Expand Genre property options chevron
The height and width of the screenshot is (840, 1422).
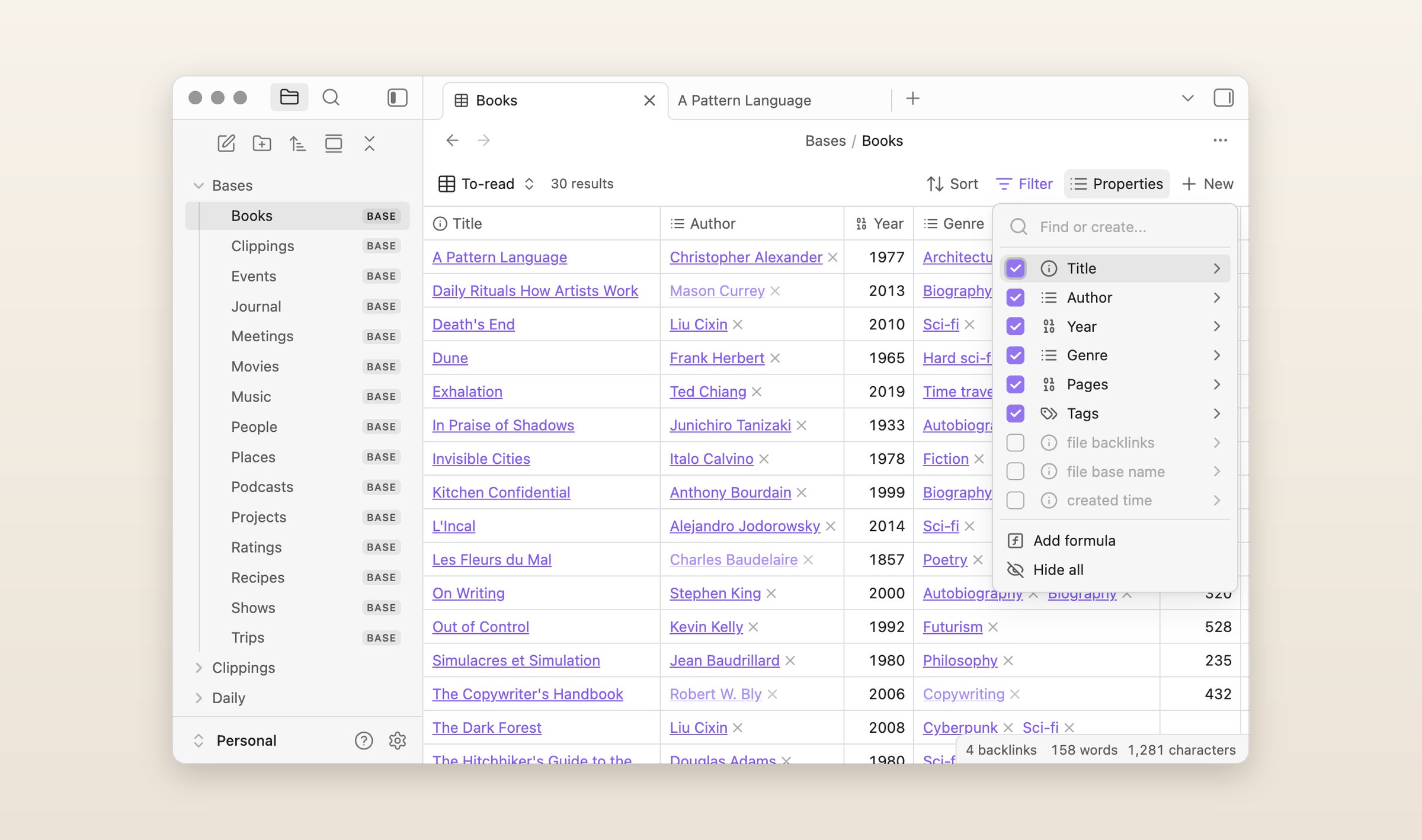point(1216,355)
